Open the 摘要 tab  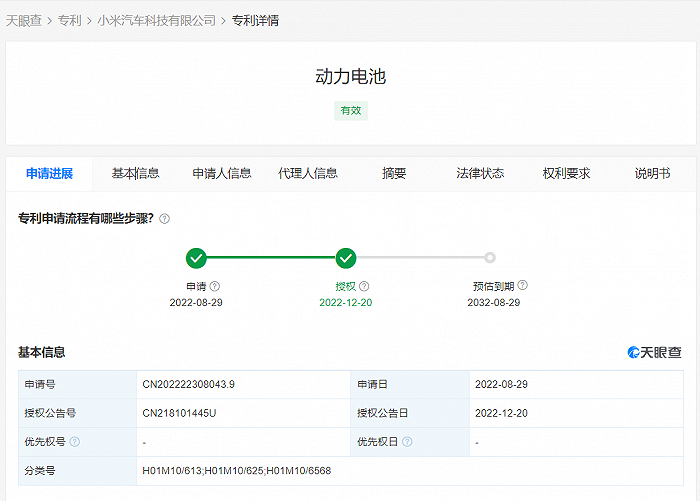click(x=394, y=174)
